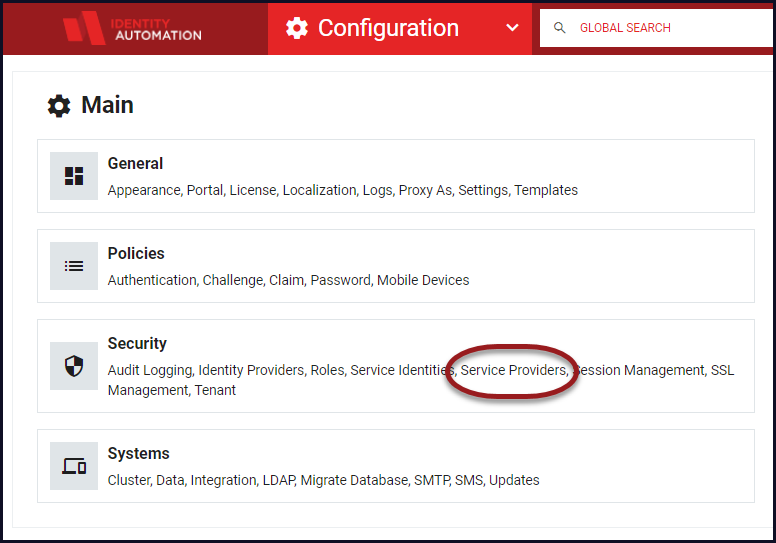Screen dimensions: 776x543
Task: Open Migrate Database under Systems
Action: coord(354,481)
